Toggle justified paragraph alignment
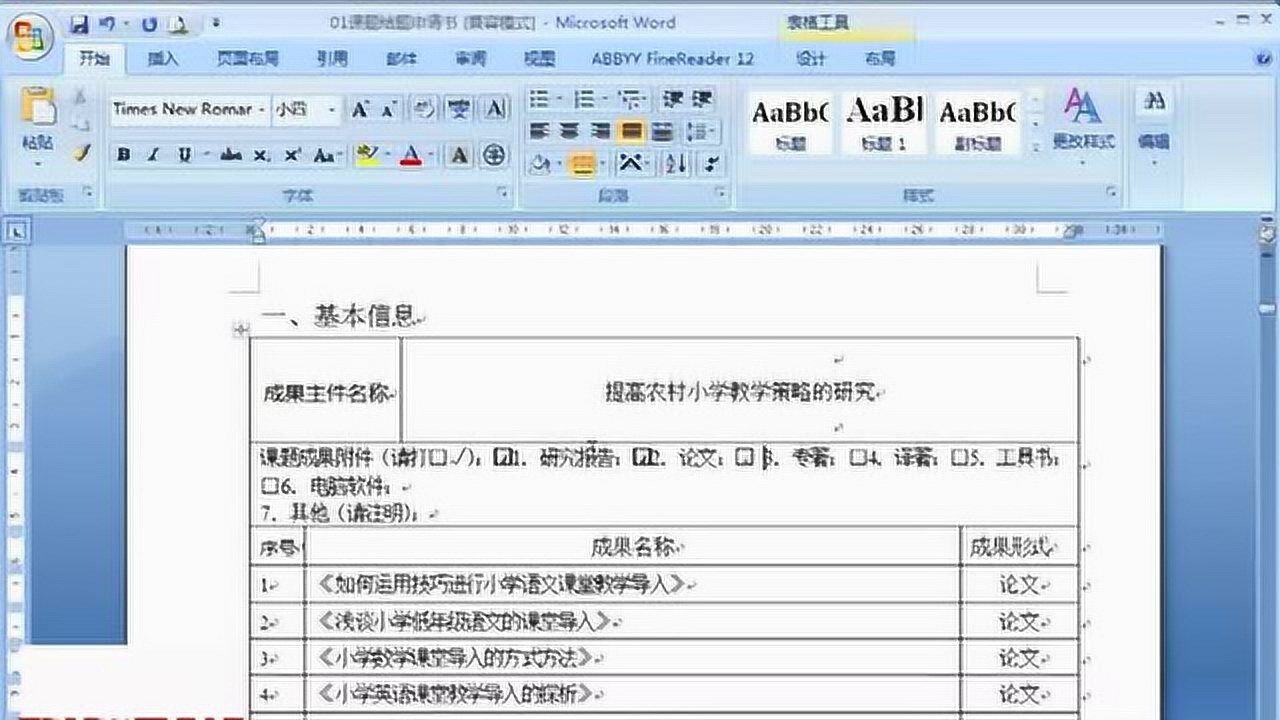 point(630,132)
